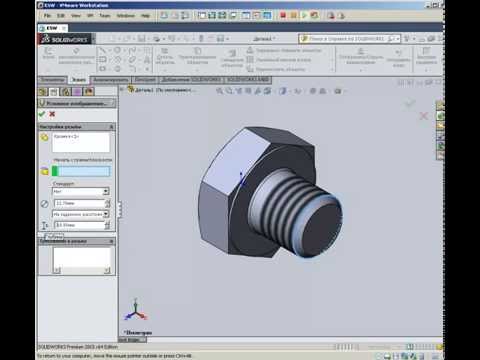Open the Display Style dropdown arrow
Image resolution: width=480 pixels, height=360 pixels.
click(x=289, y=91)
